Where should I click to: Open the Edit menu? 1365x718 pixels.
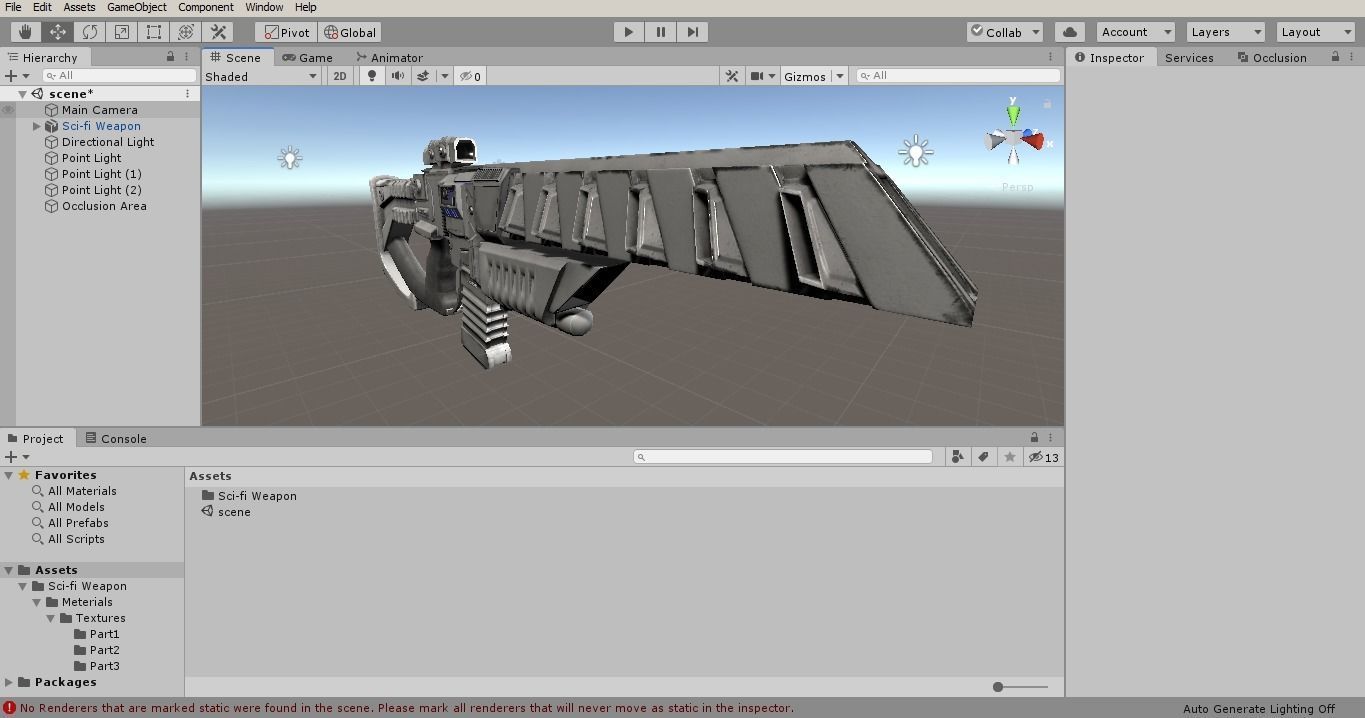(42, 7)
